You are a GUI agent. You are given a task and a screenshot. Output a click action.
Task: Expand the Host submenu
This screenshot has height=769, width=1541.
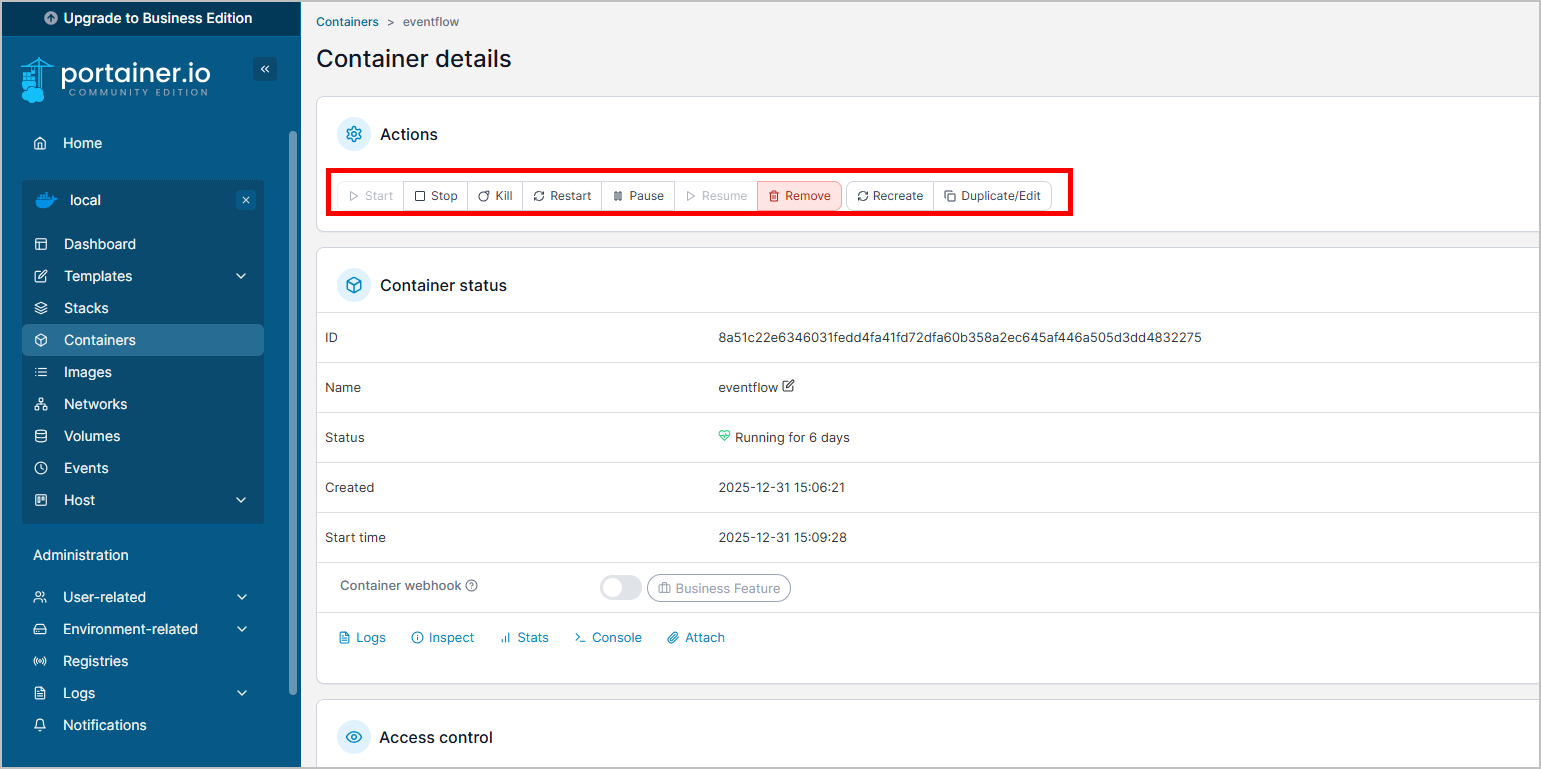[241, 500]
